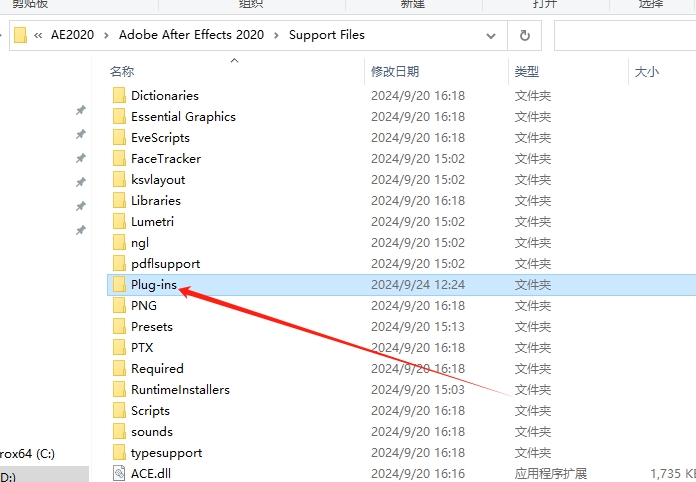The height and width of the screenshot is (482, 696).
Task: Select the ksvlayout folder name
Action: pyautogui.click(x=158, y=180)
